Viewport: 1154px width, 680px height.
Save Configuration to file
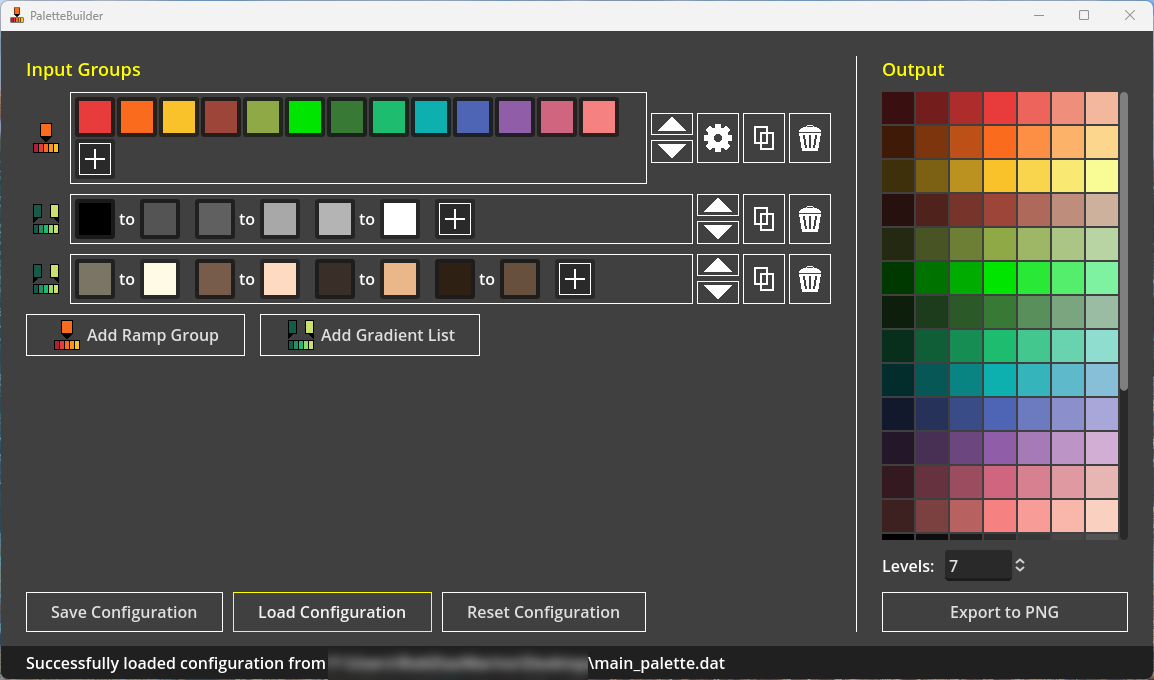(124, 612)
